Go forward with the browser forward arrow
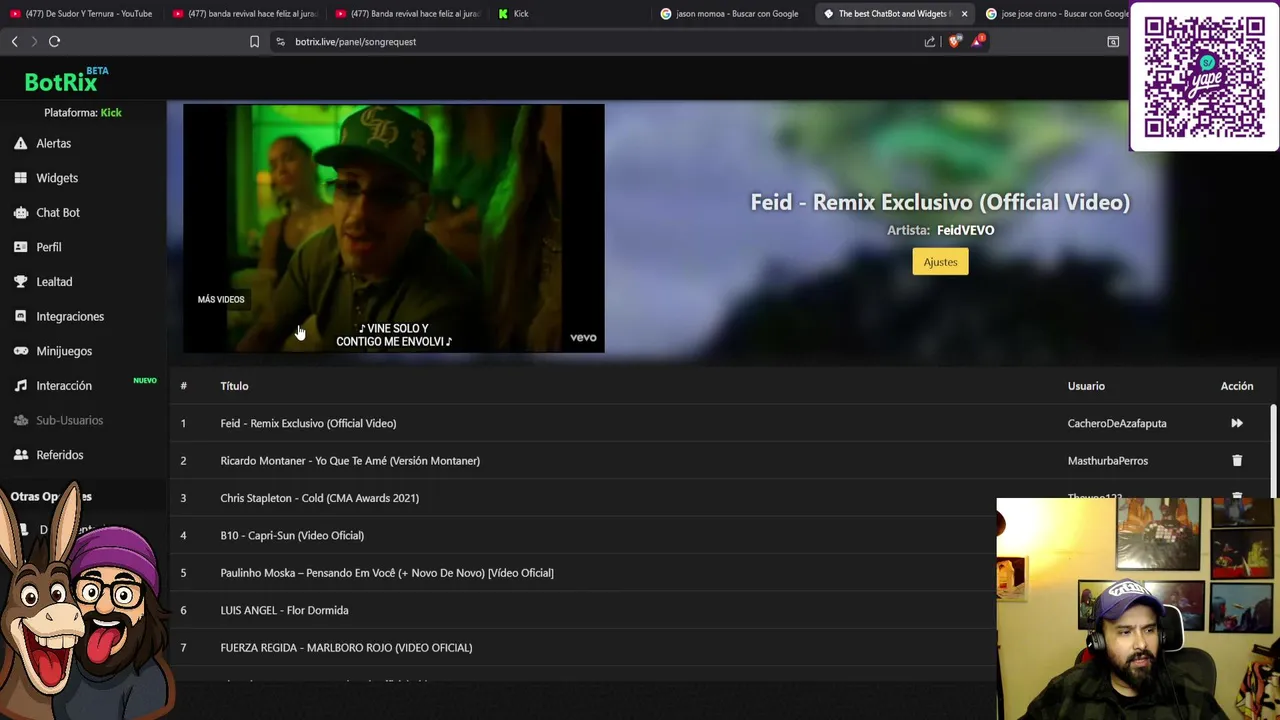The image size is (1280, 720). [34, 41]
